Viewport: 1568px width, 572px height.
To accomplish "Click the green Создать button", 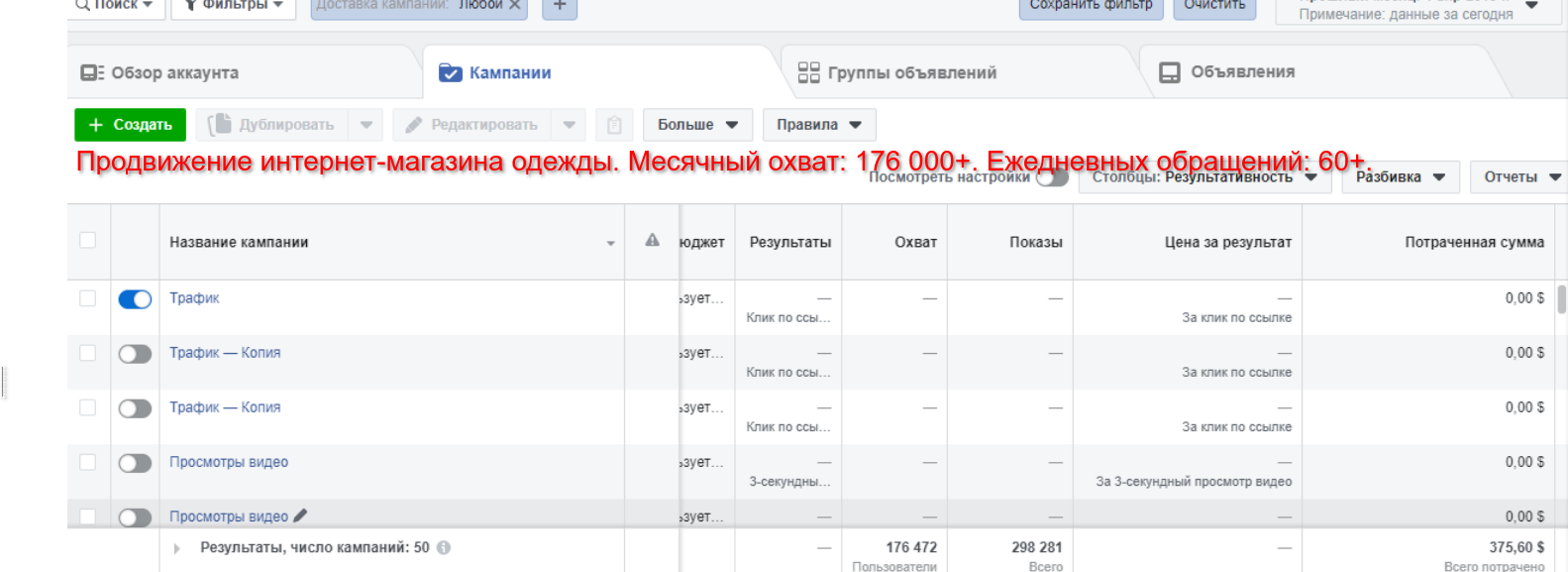I will (x=130, y=125).
